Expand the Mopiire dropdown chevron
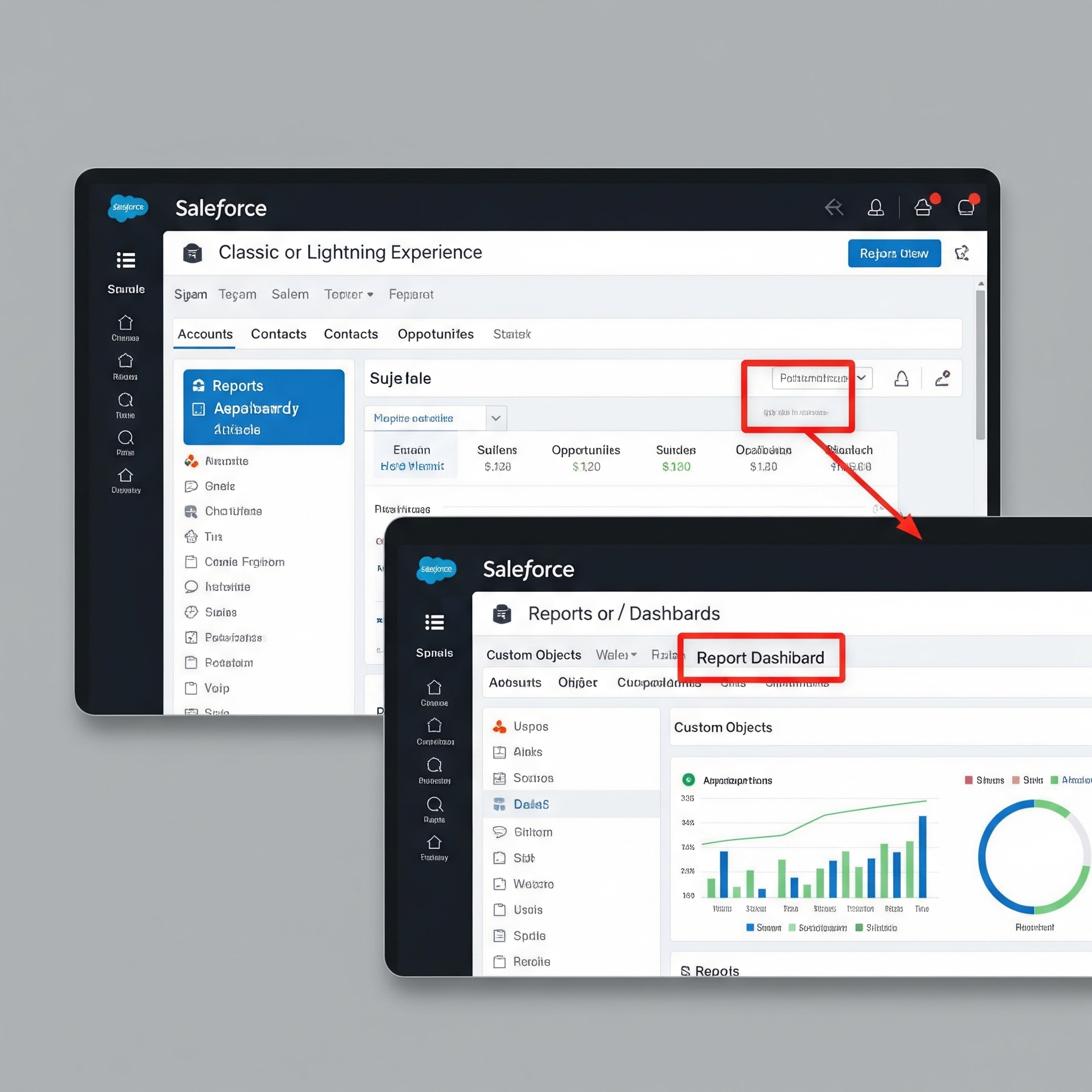The width and height of the screenshot is (1092, 1092). coord(496,418)
